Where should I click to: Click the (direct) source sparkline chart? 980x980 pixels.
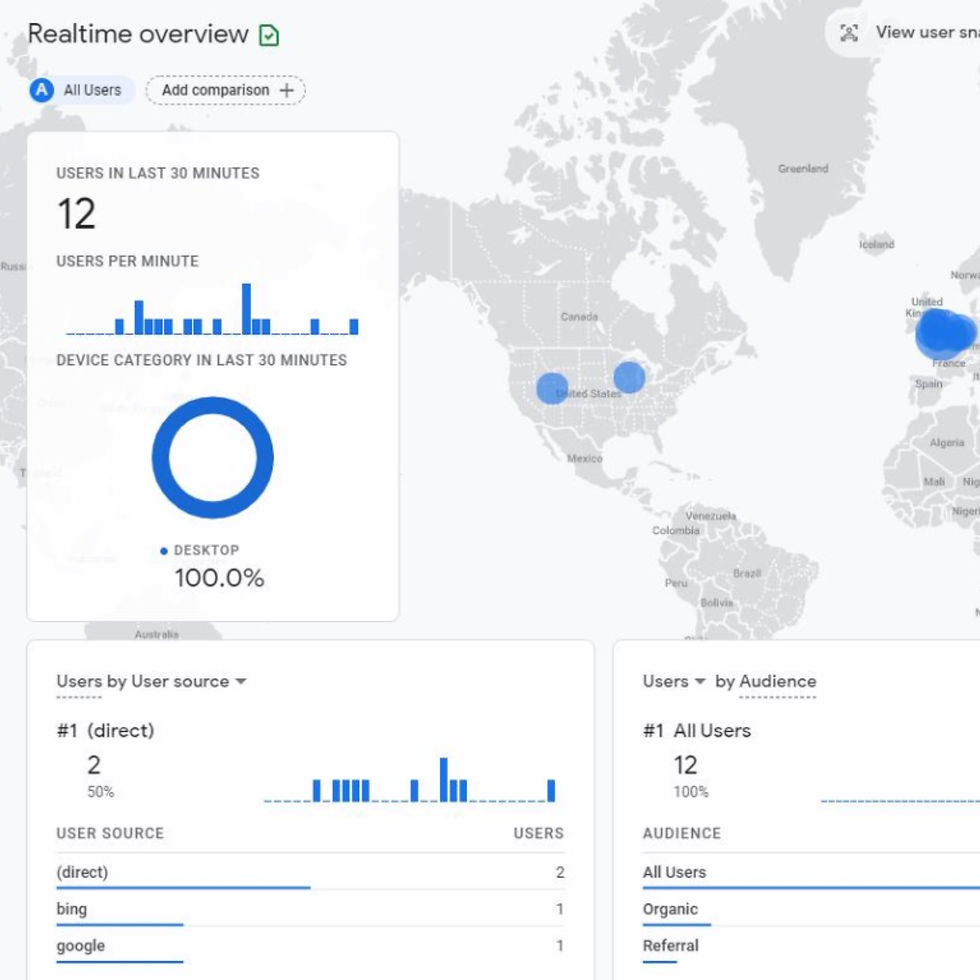[x=410, y=780]
